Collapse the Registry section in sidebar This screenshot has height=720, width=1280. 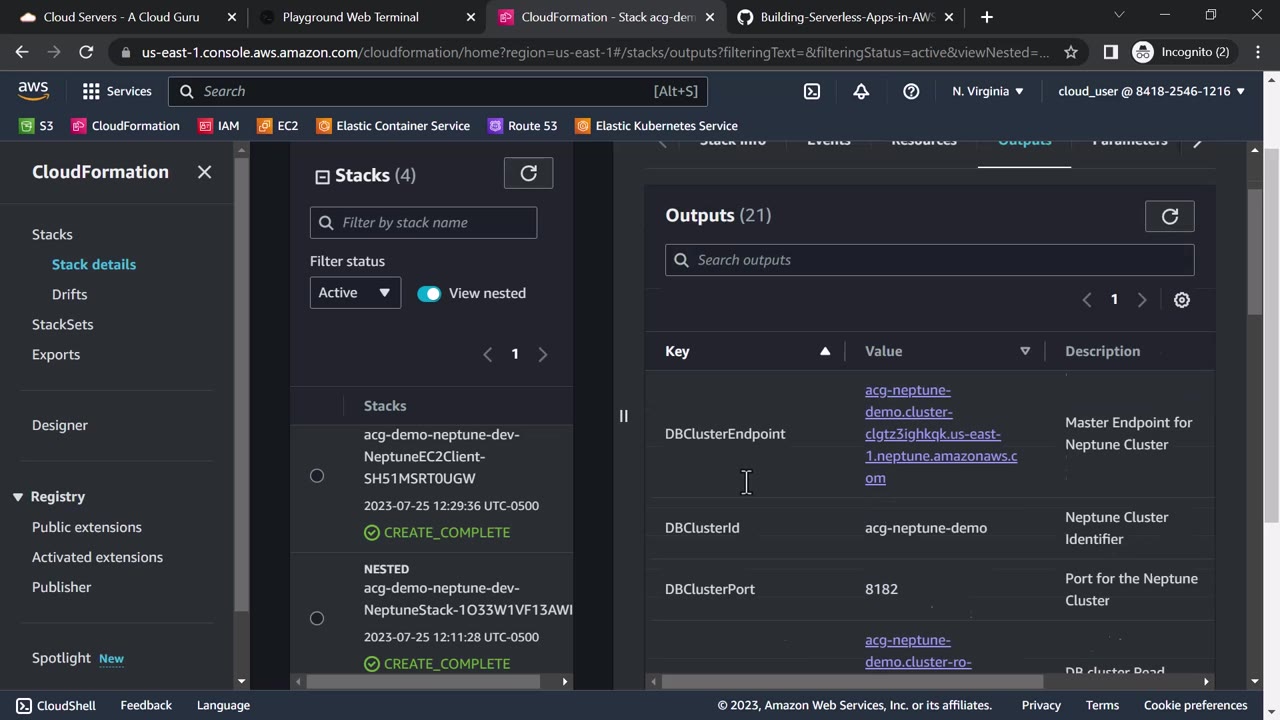pyautogui.click(x=18, y=497)
